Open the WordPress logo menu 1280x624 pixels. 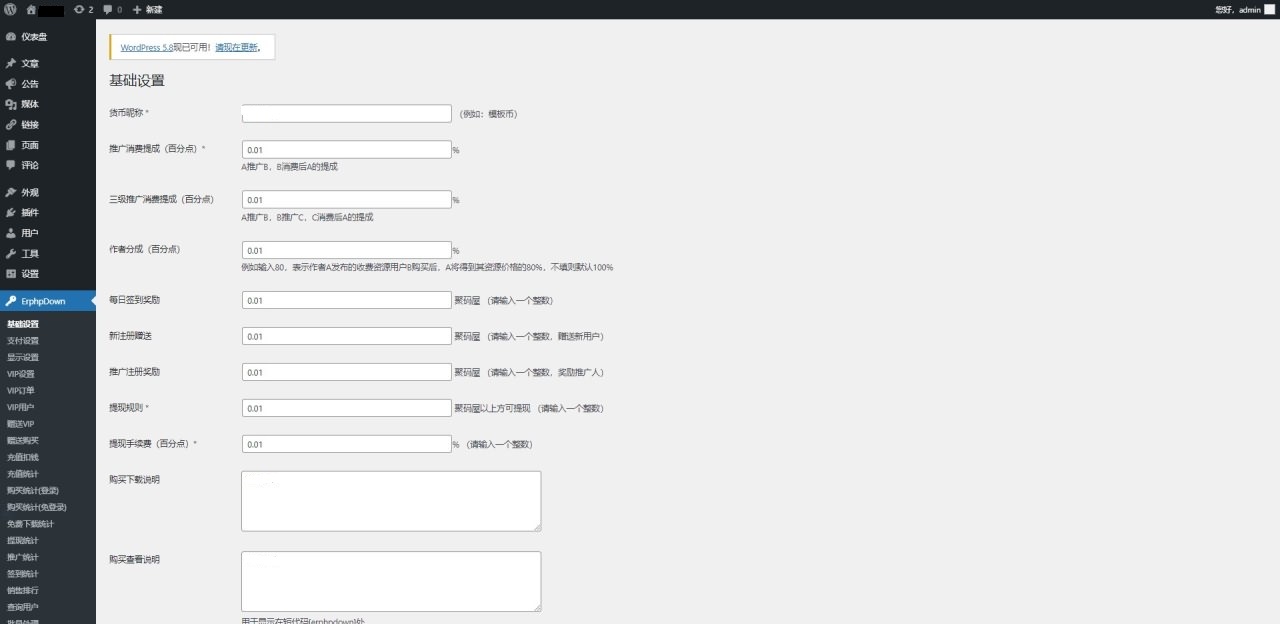(10, 9)
